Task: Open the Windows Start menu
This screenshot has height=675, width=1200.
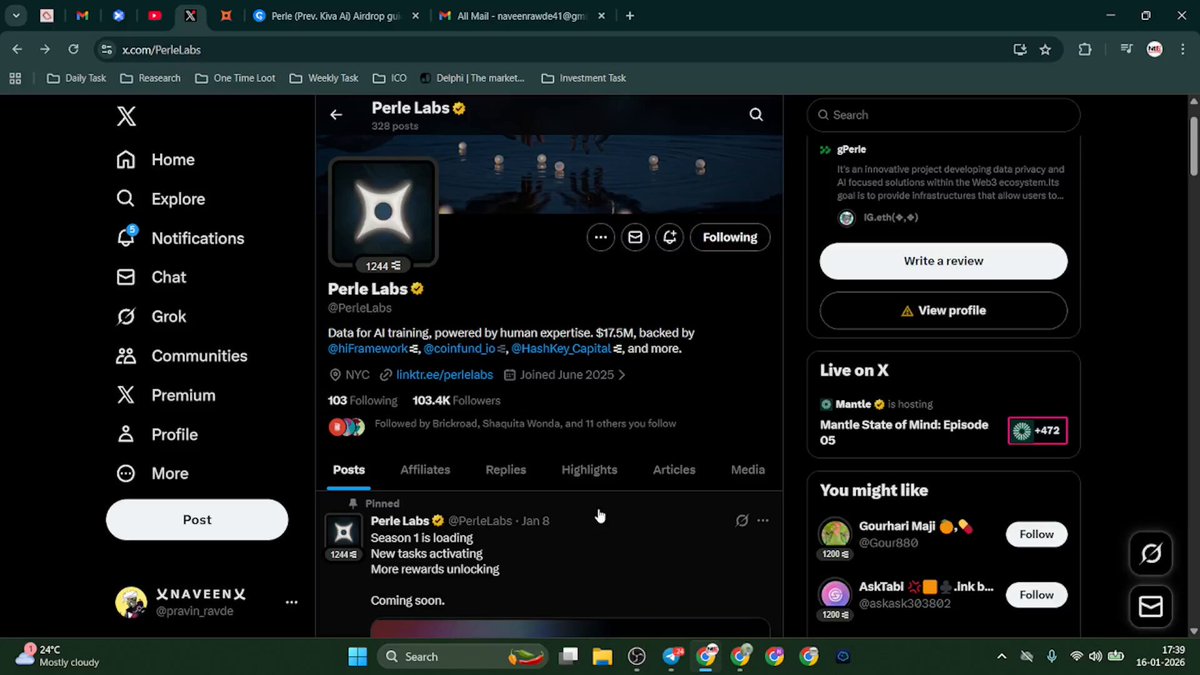Action: tap(357, 656)
